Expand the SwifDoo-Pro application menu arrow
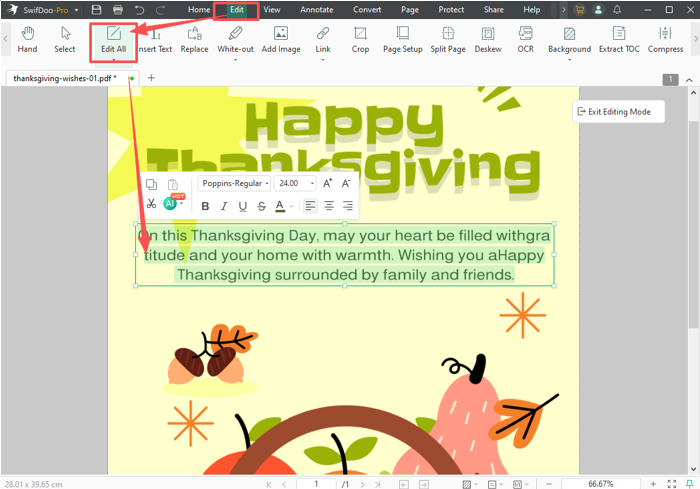 click(76, 10)
